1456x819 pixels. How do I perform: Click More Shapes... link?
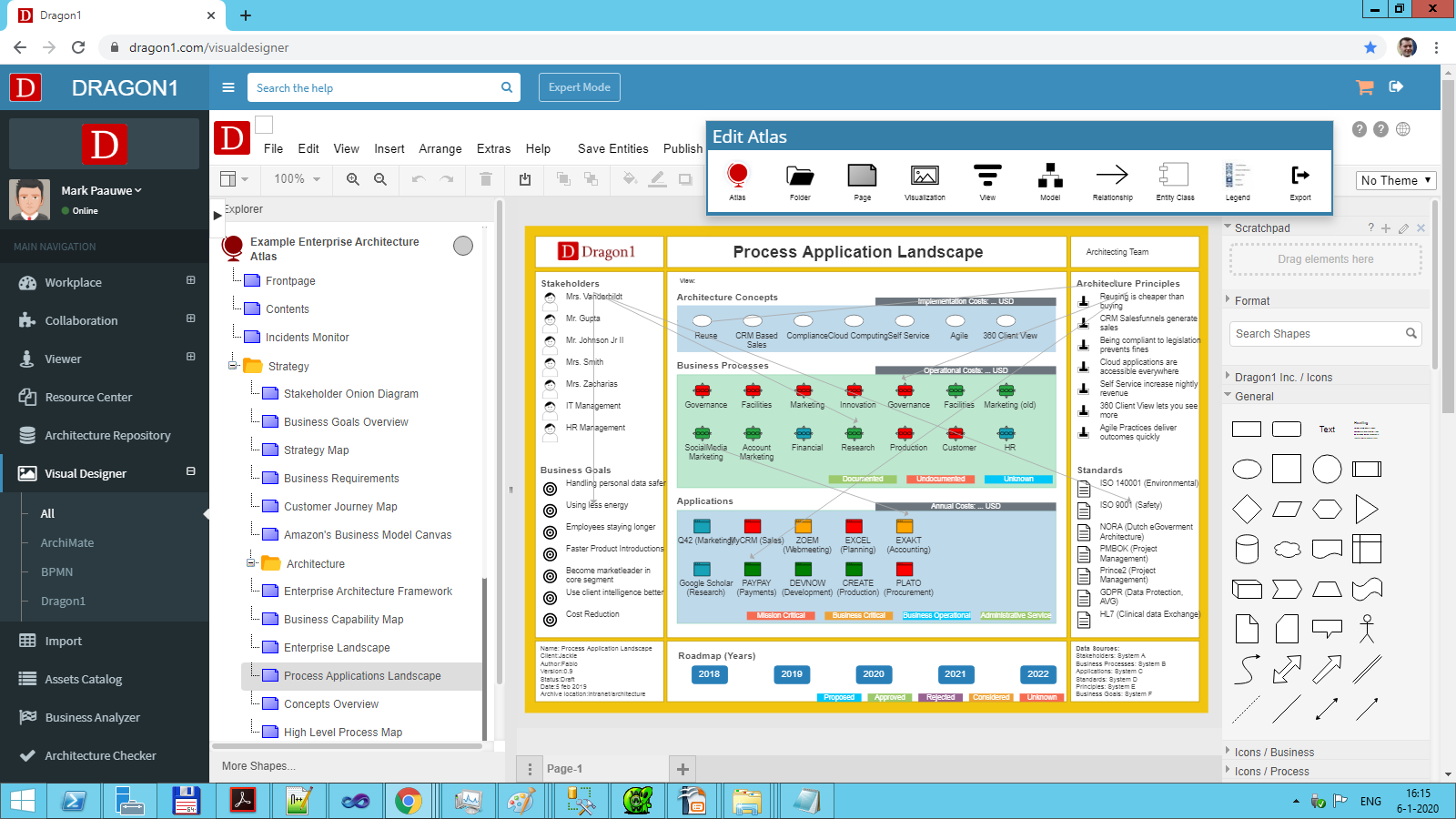(x=258, y=766)
